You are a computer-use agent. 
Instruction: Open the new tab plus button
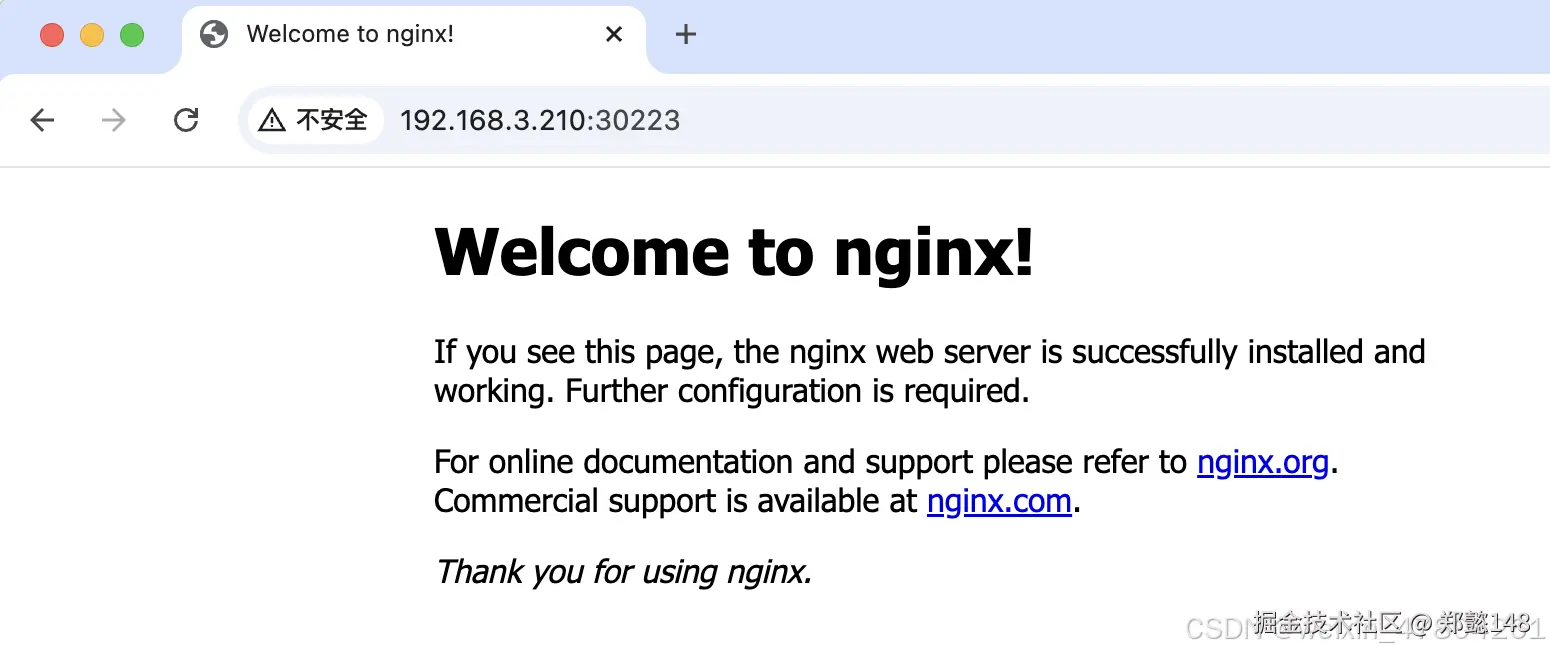click(685, 35)
